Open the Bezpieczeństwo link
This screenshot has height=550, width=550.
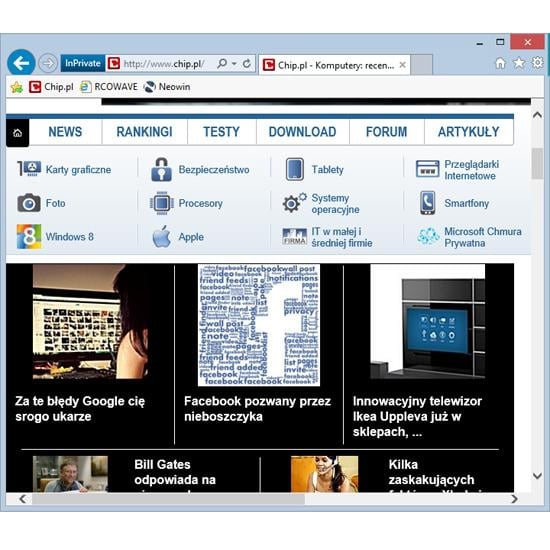214,170
